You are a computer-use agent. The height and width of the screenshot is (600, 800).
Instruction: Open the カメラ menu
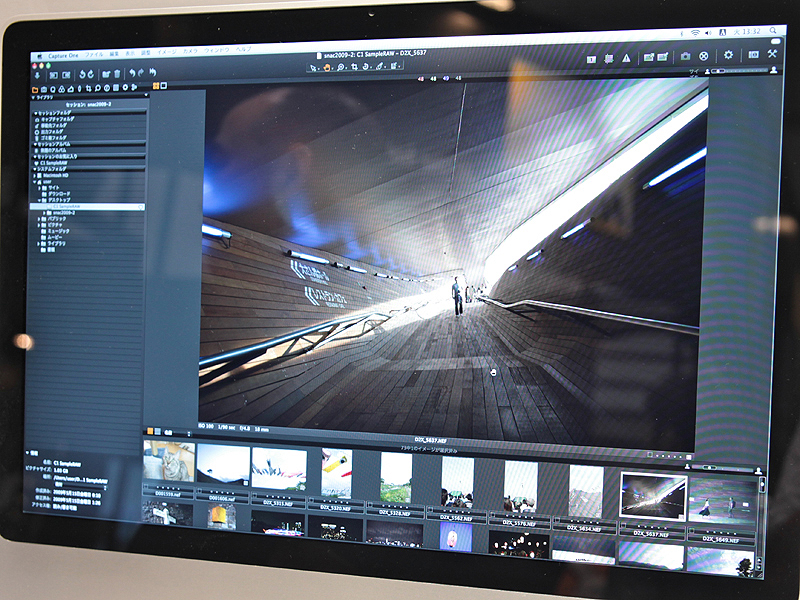(x=190, y=52)
